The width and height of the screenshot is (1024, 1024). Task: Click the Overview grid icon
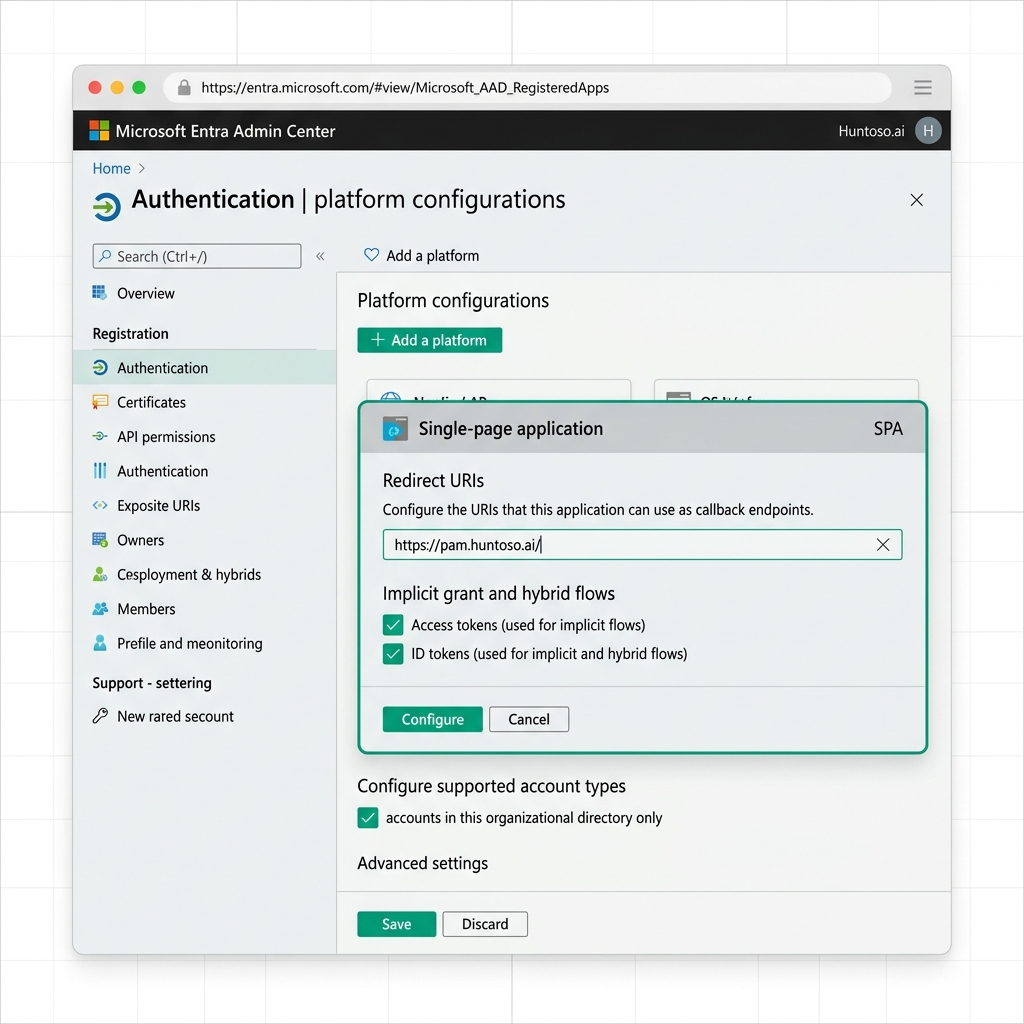[99, 293]
